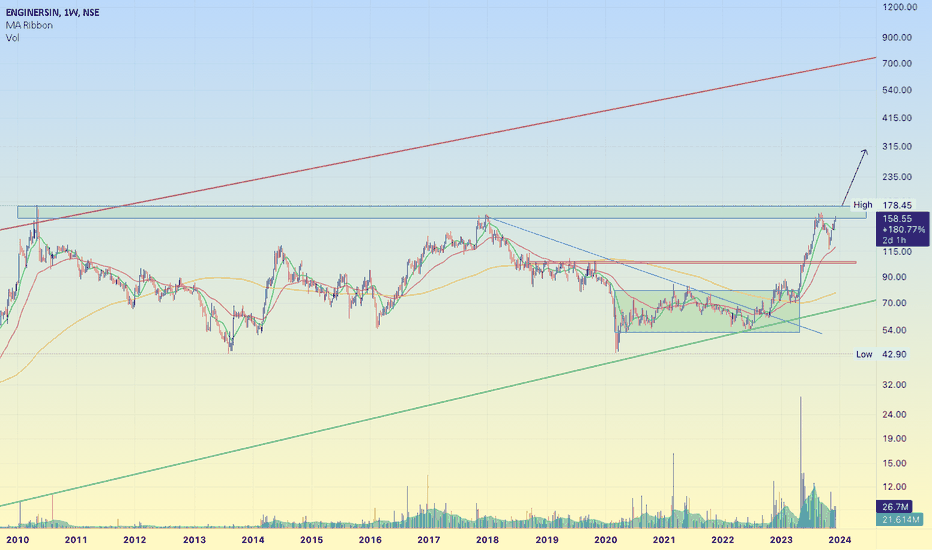Select the green consolidation box of 2020-2023
Screen dimensions: 932x550
(707, 311)
